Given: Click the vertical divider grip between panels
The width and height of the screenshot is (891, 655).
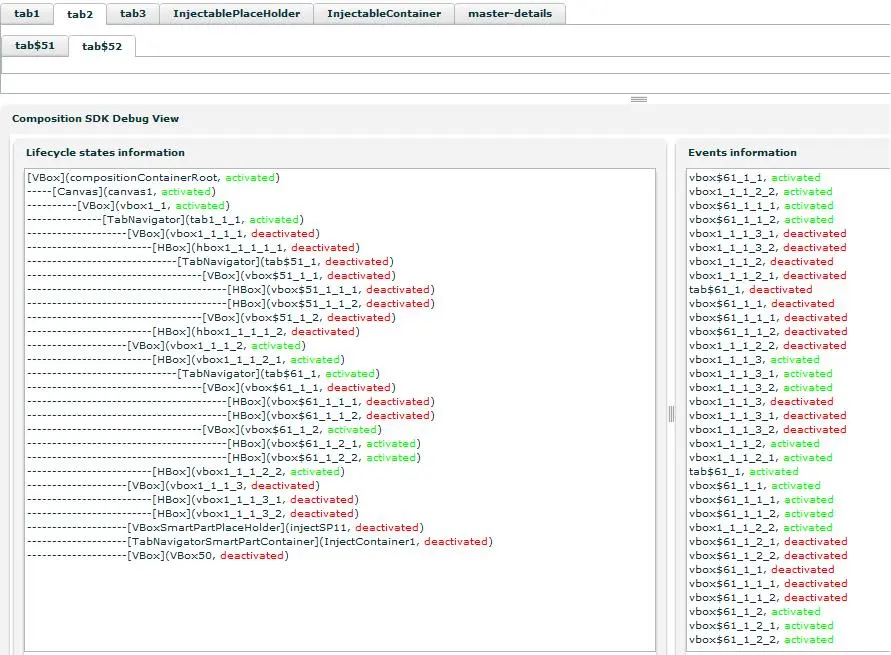Looking at the screenshot, I should pyautogui.click(x=671, y=413).
